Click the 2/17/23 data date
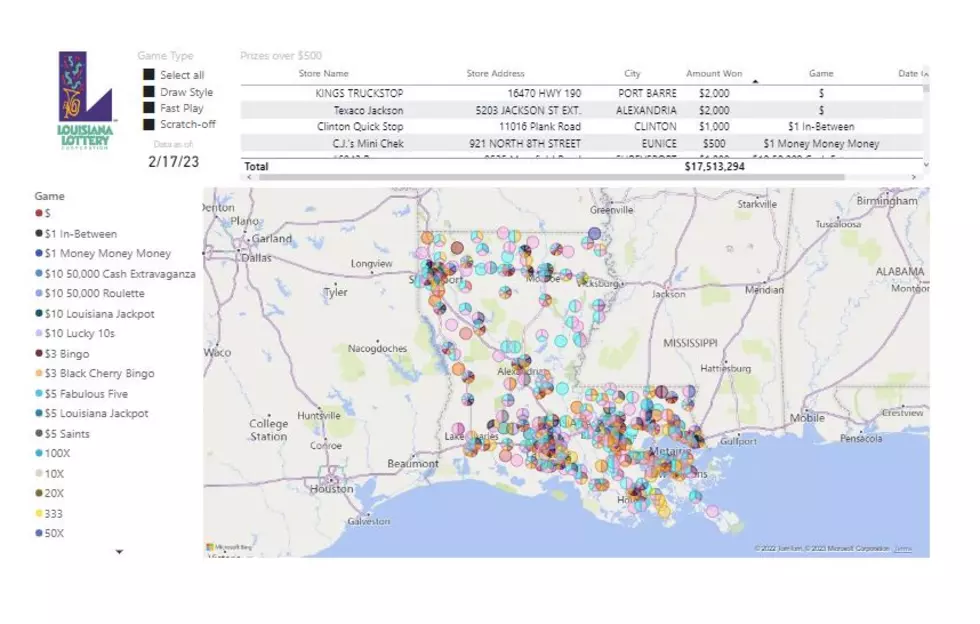Viewport: 980px width, 624px height. pos(173,161)
